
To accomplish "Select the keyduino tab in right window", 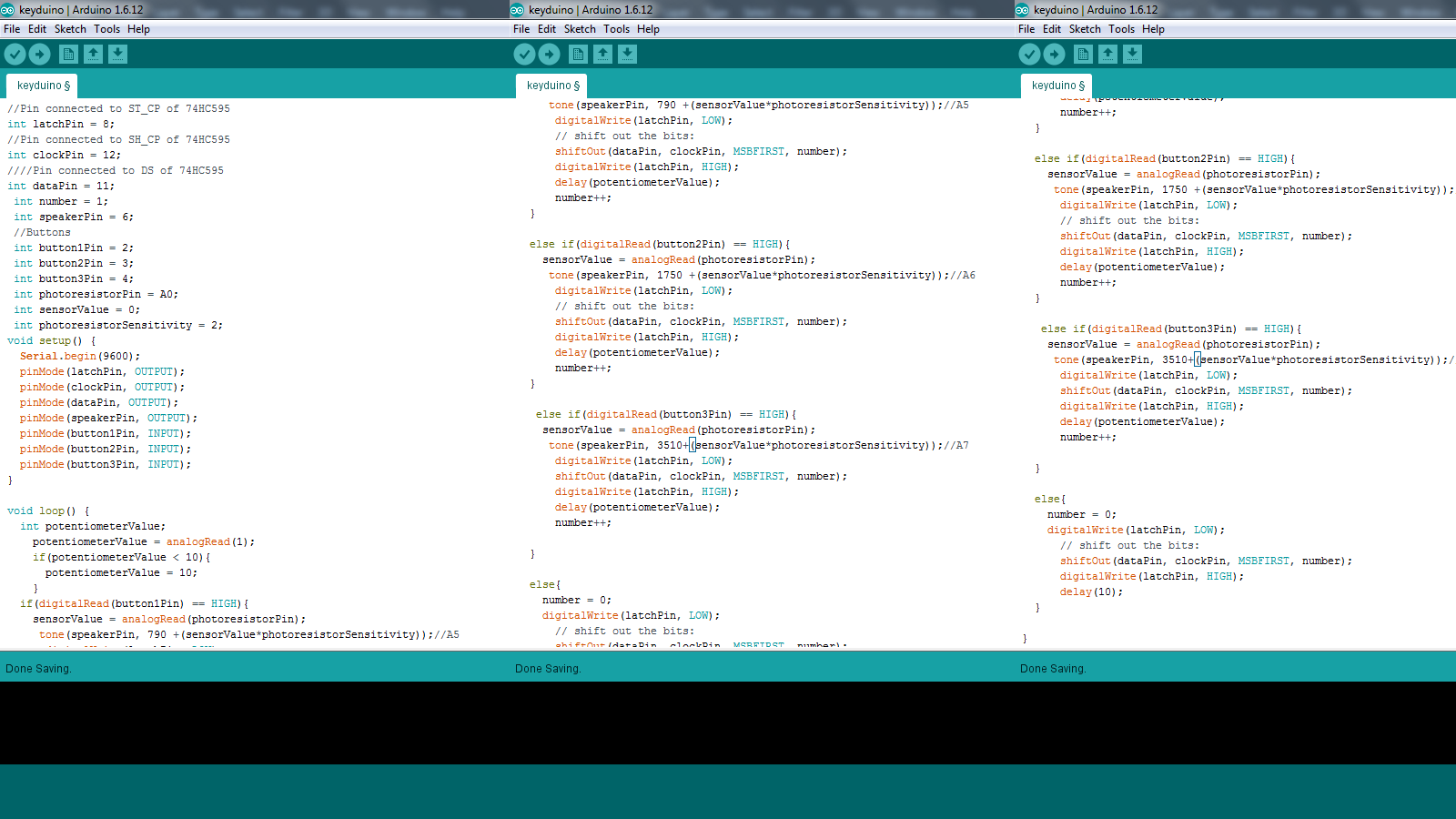I will coord(1057,86).
